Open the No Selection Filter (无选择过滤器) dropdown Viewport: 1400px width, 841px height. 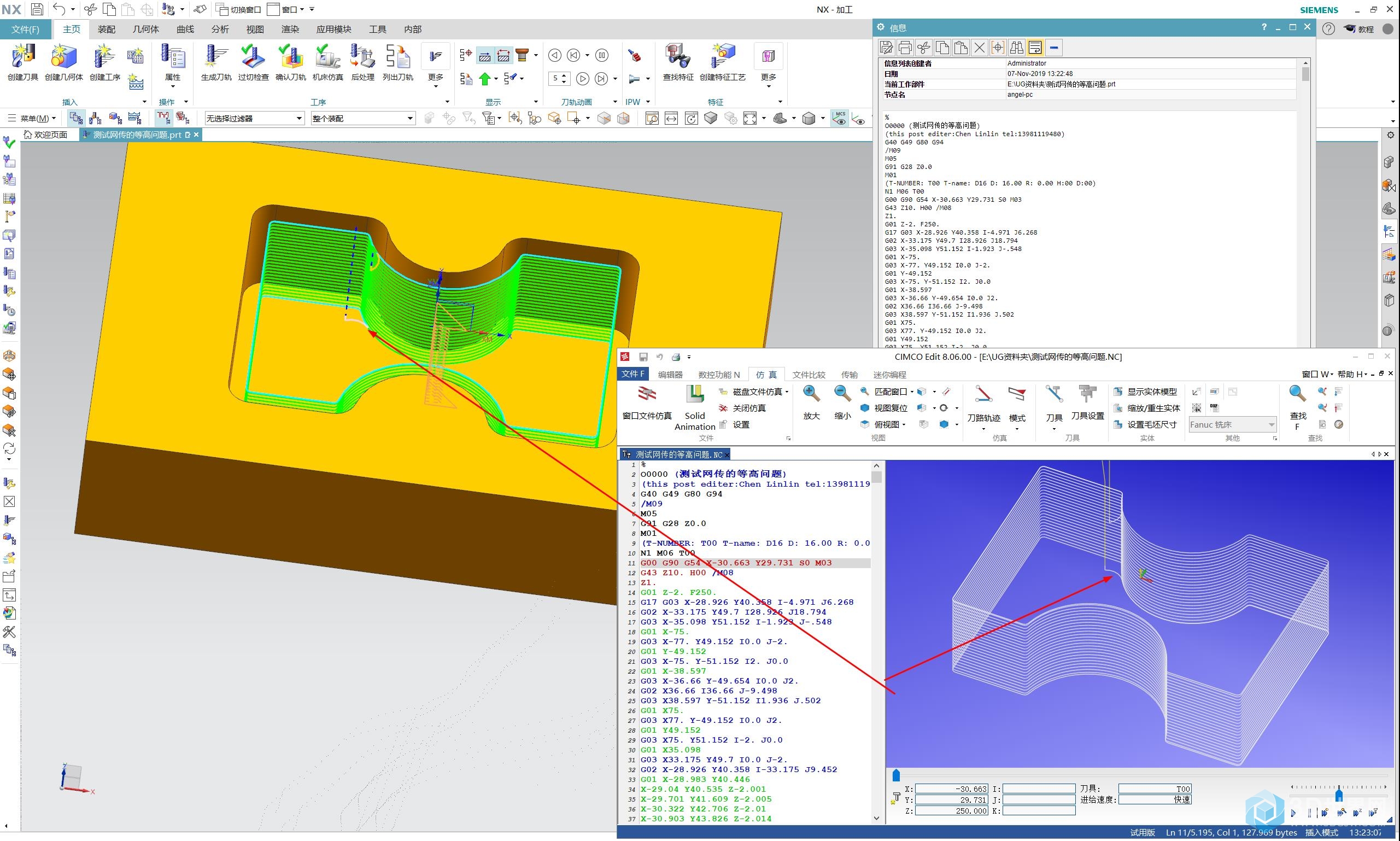(254, 119)
